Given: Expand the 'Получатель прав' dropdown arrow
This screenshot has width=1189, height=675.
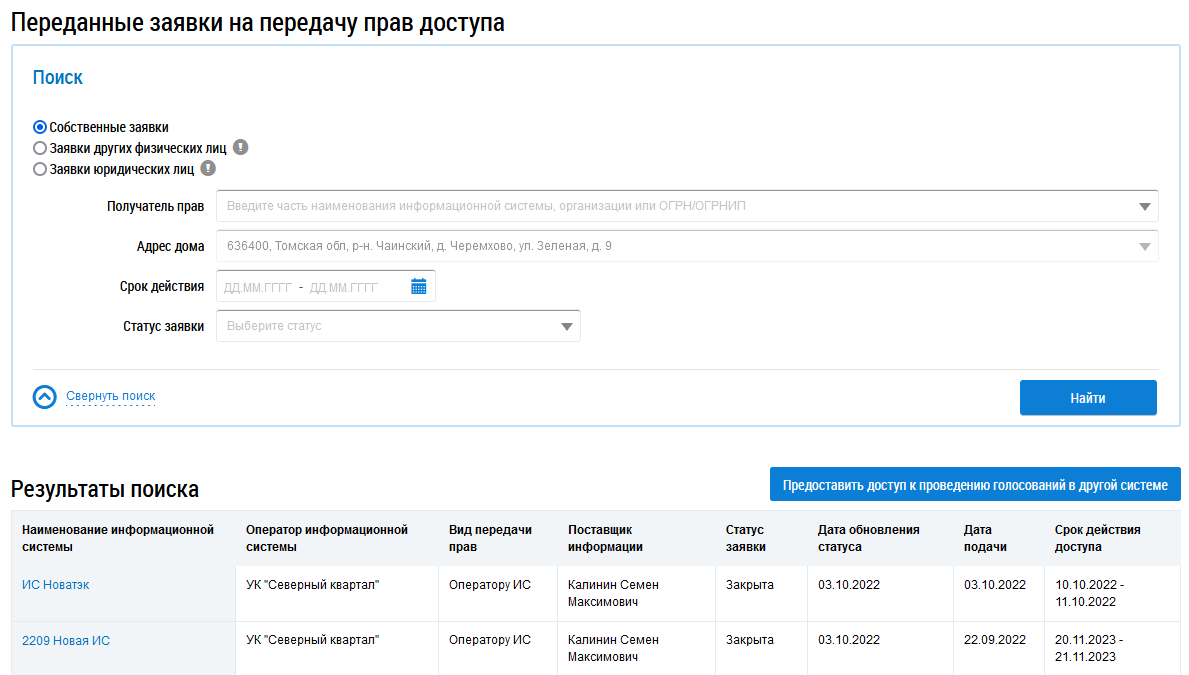Looking at the screenshot, I should point(1144,207).
